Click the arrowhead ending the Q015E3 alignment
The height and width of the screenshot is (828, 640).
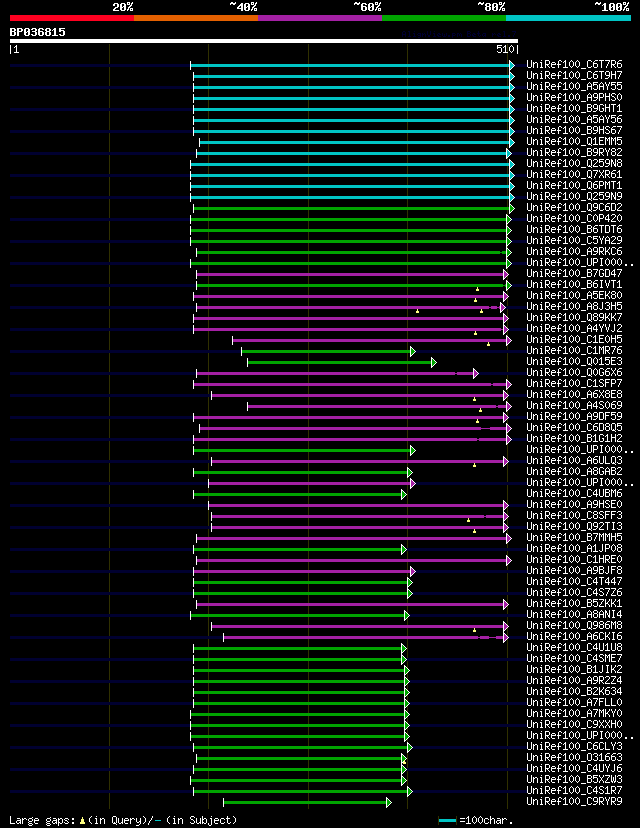pos(434,363)
